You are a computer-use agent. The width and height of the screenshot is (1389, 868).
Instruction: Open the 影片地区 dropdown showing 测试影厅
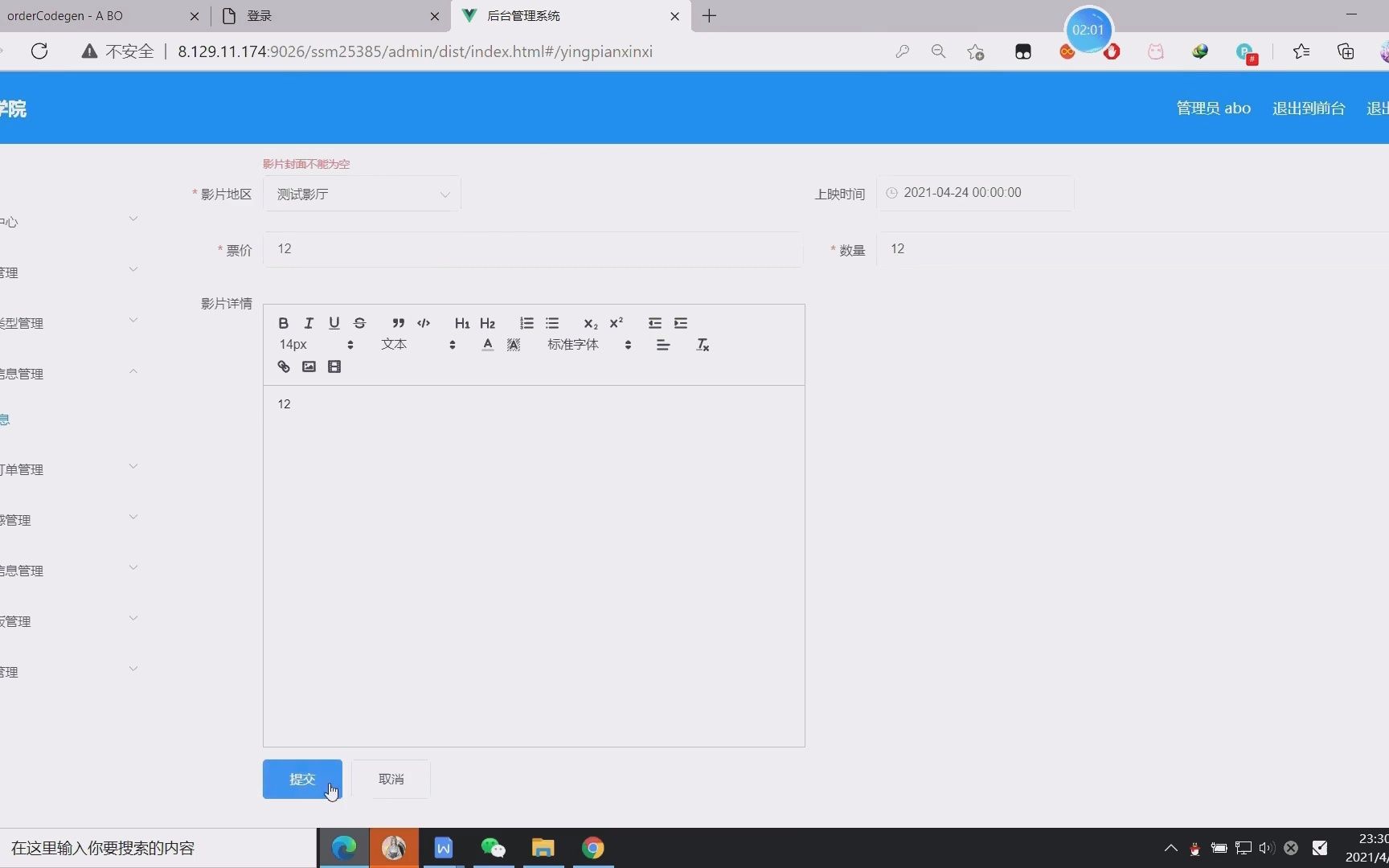[362, 194]
